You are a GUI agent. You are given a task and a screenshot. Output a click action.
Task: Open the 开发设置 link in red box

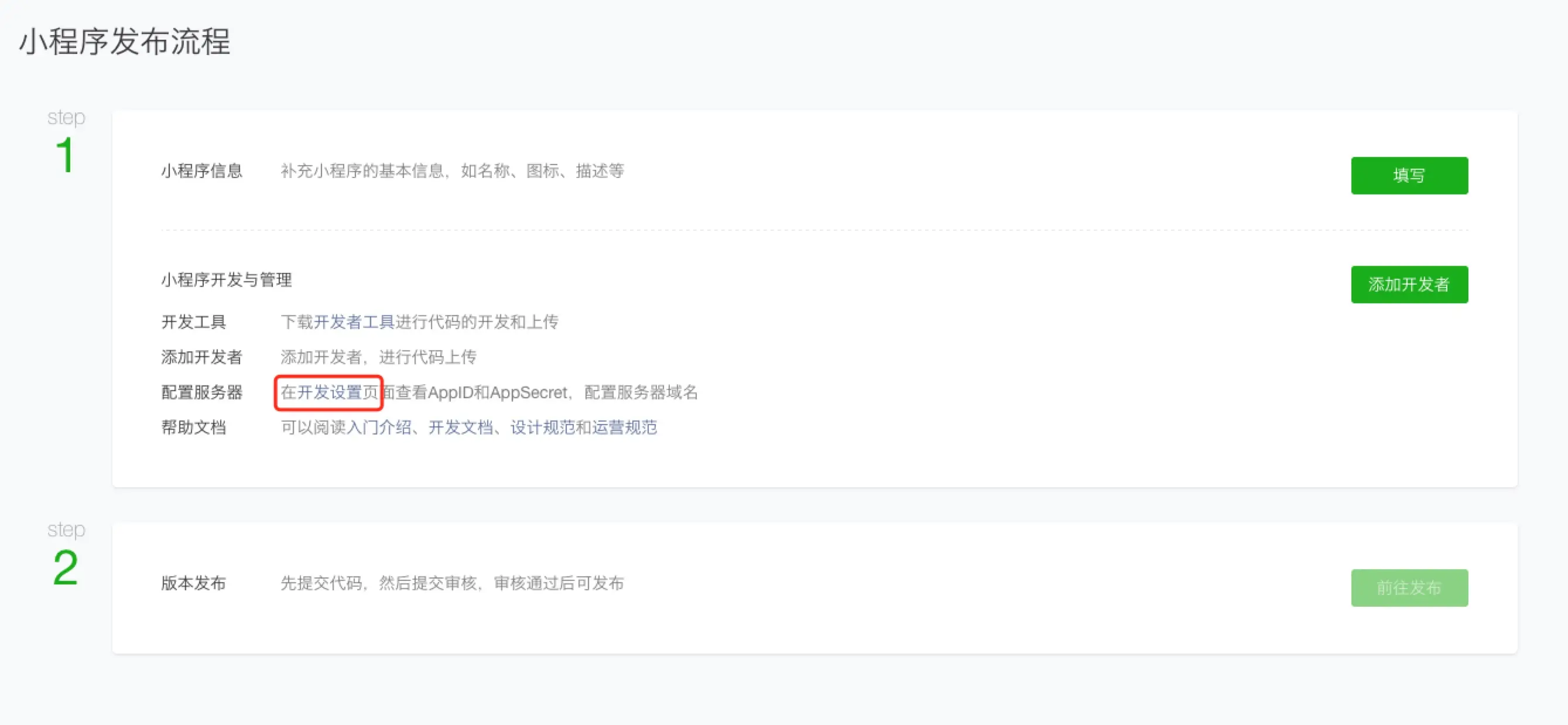click(x=329, y=392)
